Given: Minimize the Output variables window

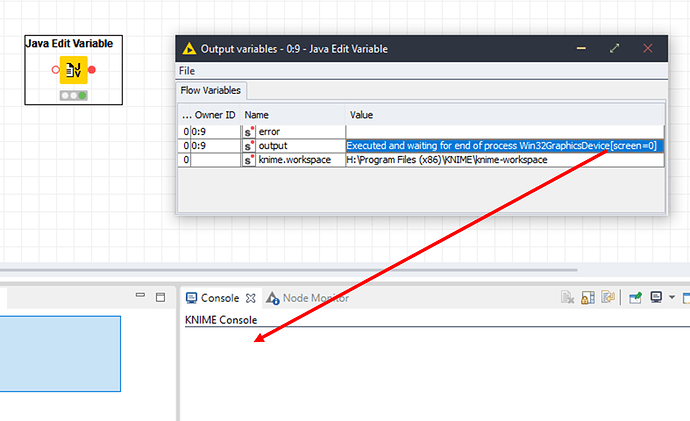Looking at the screenshot, I should (x=581, y=48).
